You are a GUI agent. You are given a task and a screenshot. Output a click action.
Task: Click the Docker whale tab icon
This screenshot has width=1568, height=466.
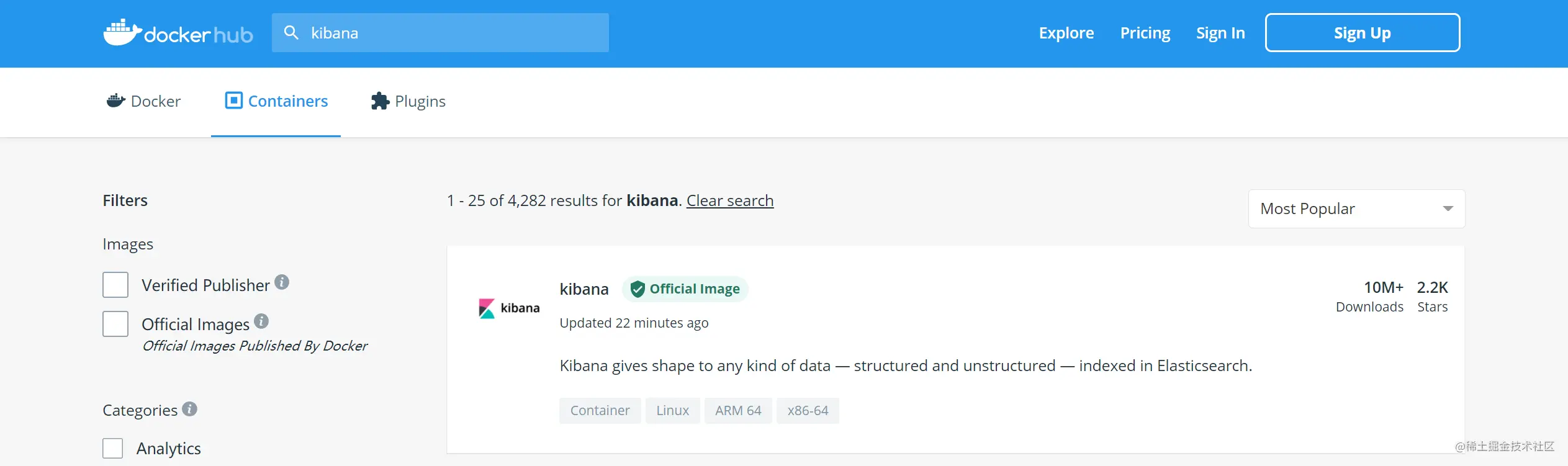pos(116,101)
